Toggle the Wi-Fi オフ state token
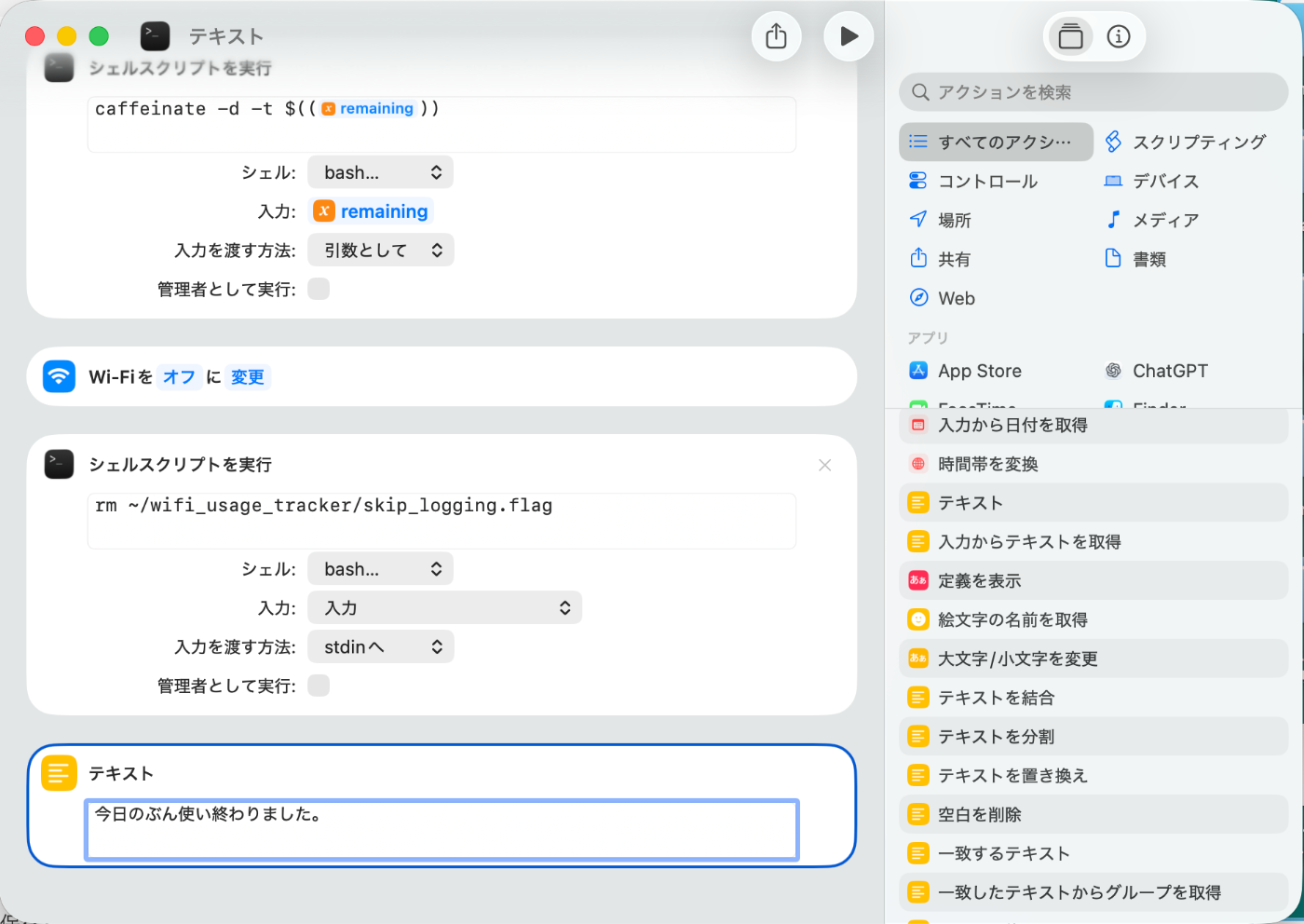 [x=179, y=376]
